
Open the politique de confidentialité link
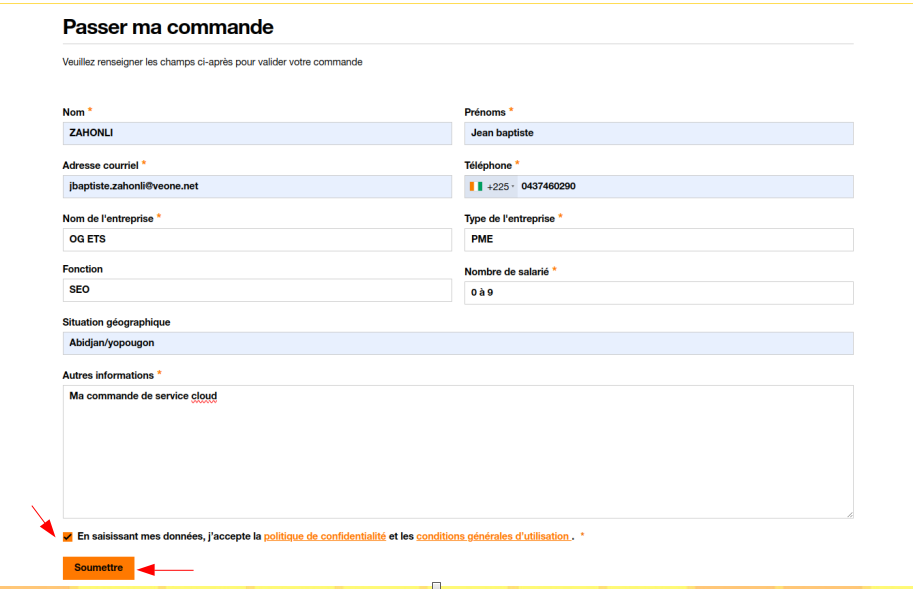(x=324, y=537)
